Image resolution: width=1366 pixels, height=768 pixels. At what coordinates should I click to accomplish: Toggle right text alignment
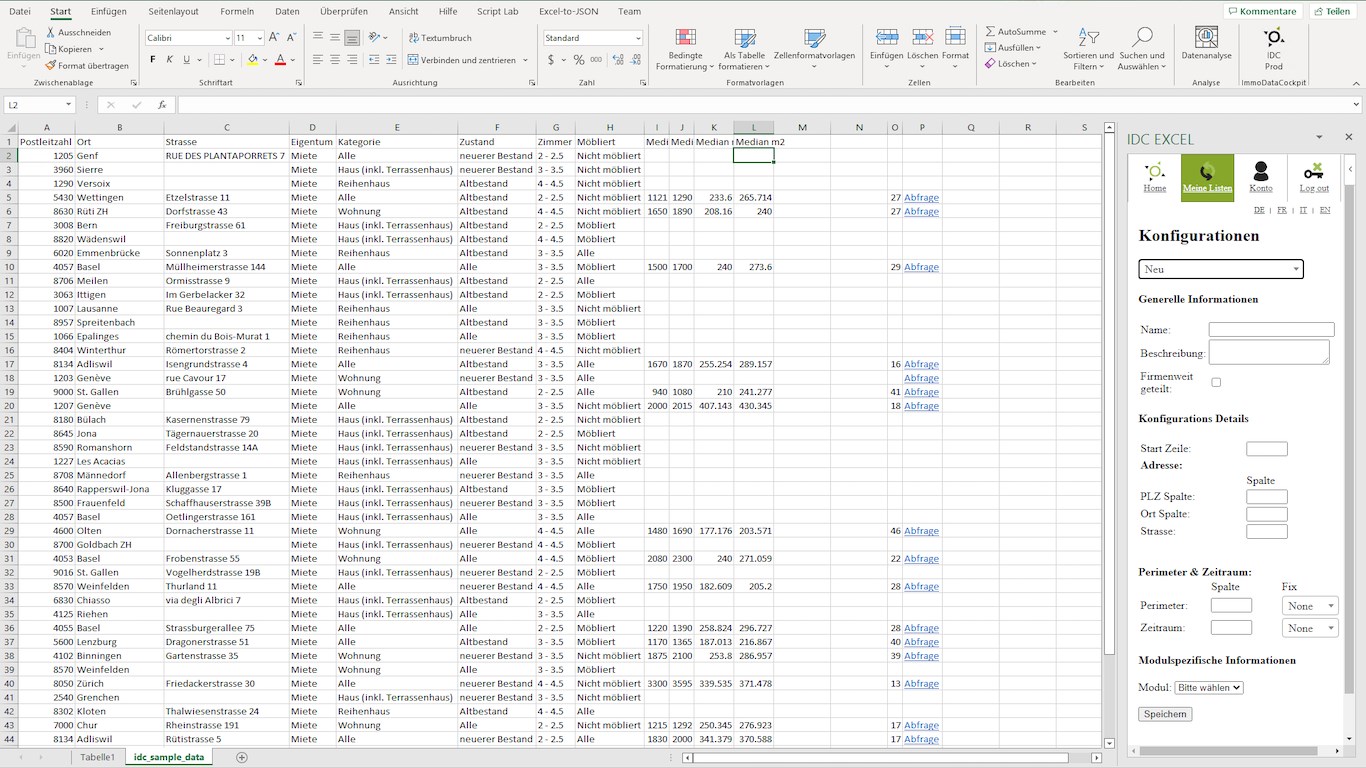click(x=352, y=60)
